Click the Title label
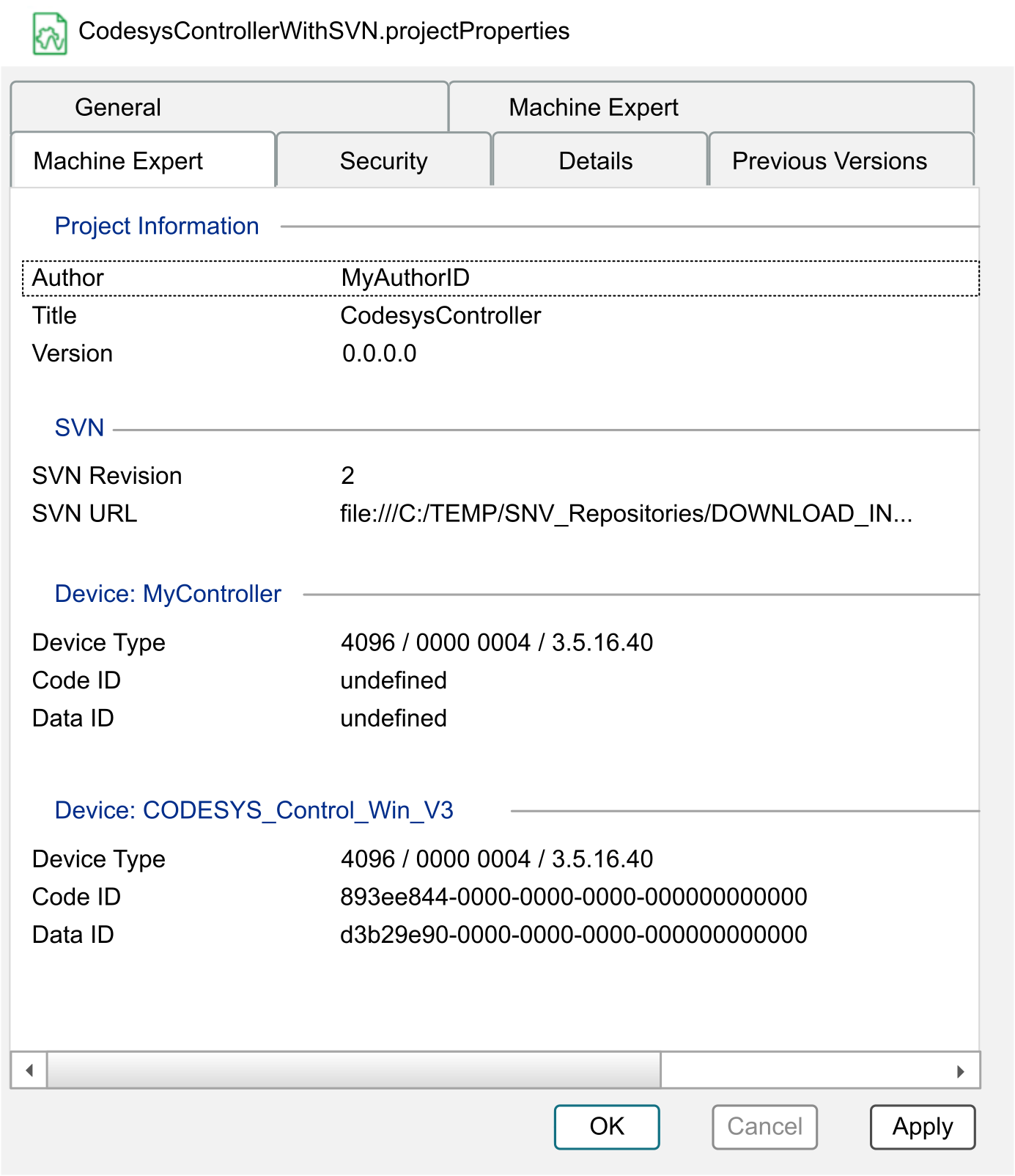 (54, 316)
